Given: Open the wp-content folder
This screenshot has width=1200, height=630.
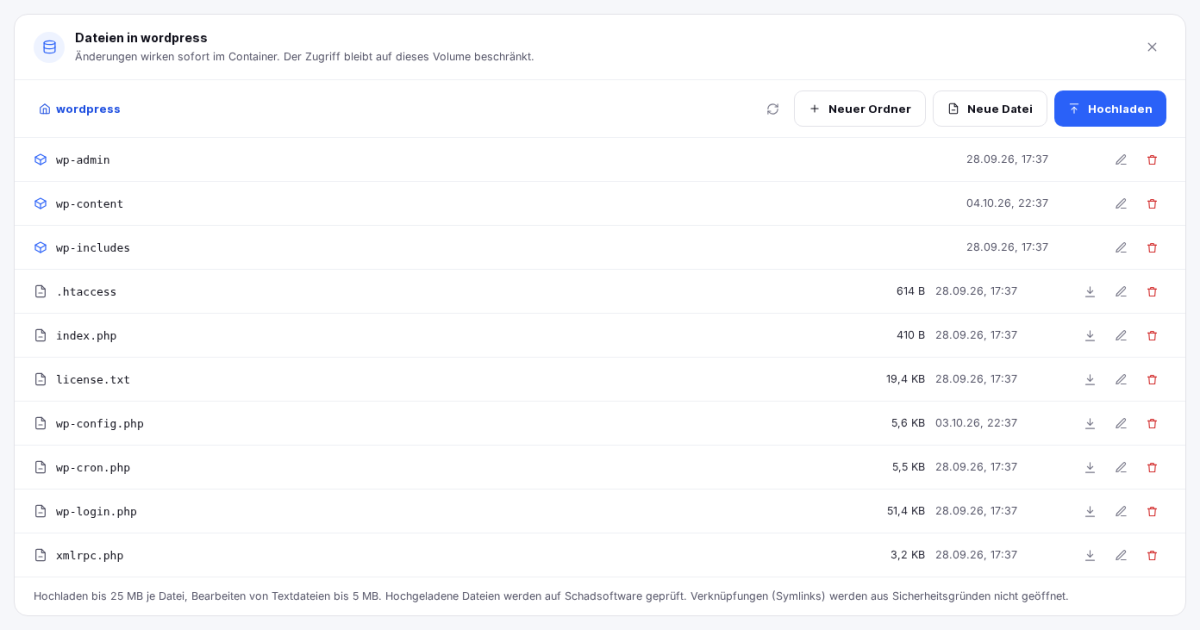Looking at the screenshot, I should [90, 204].
